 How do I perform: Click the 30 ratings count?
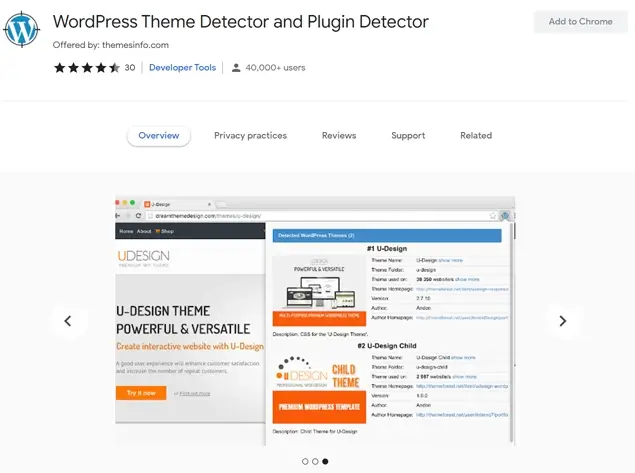click(130, 68)
